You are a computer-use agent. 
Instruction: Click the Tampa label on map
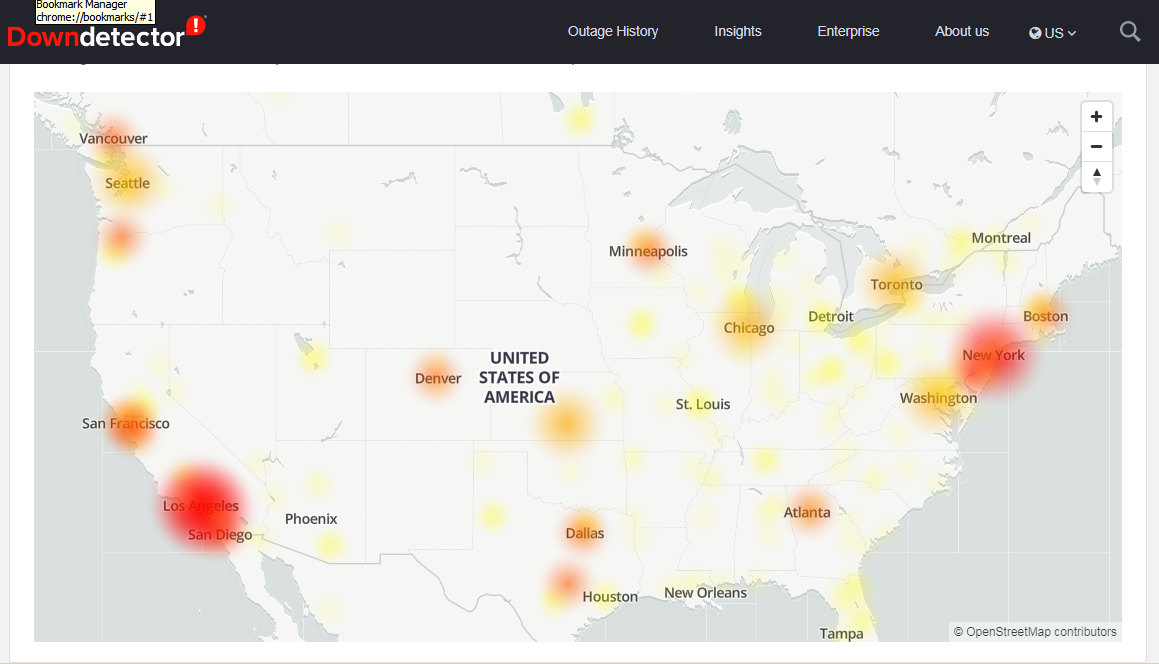point(841,634)
